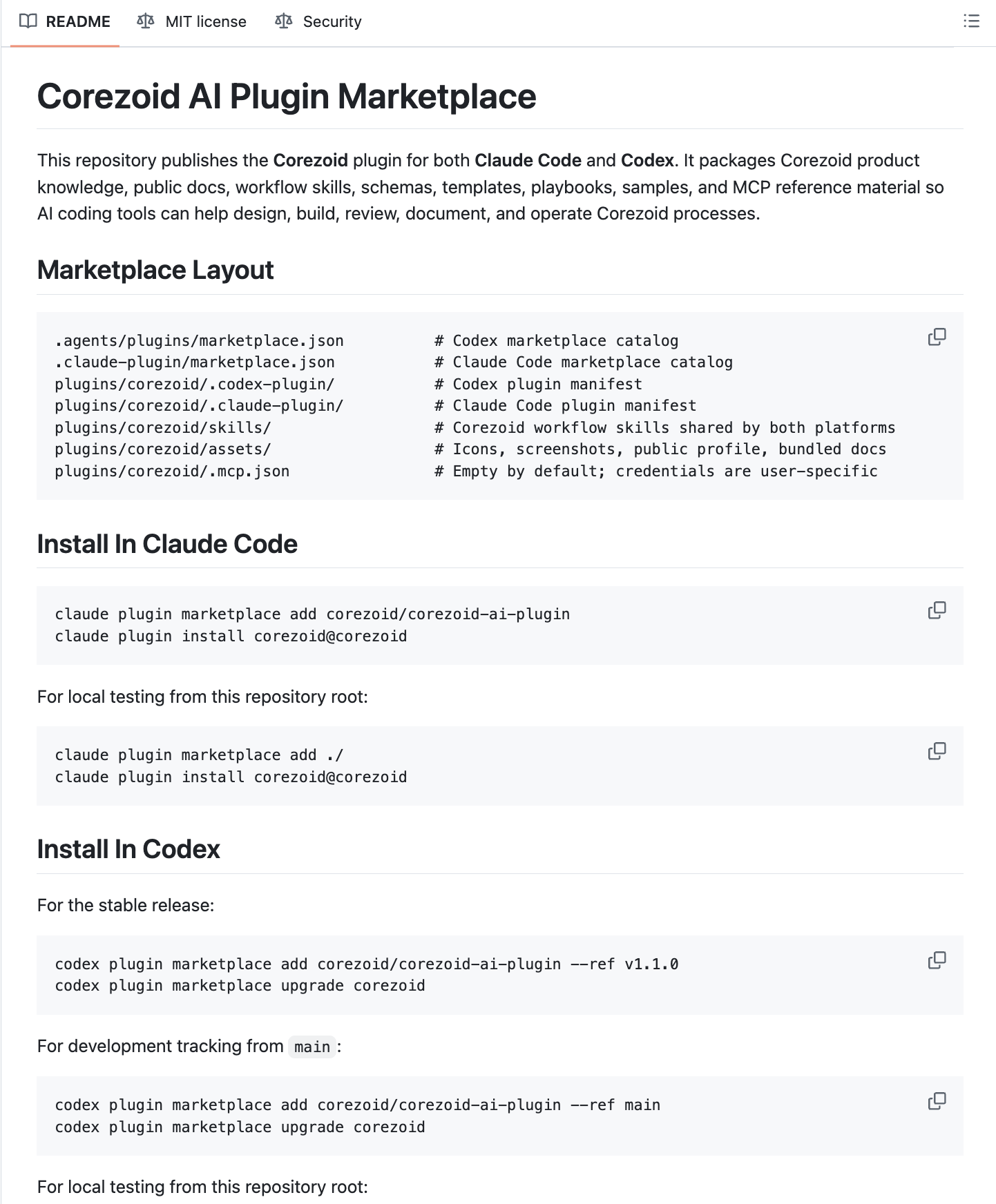Image resolution: width=996 pixels, height=1204 pixels.
Task: Click the Install In Claude Code heading
Action: (x=167, y=544)
